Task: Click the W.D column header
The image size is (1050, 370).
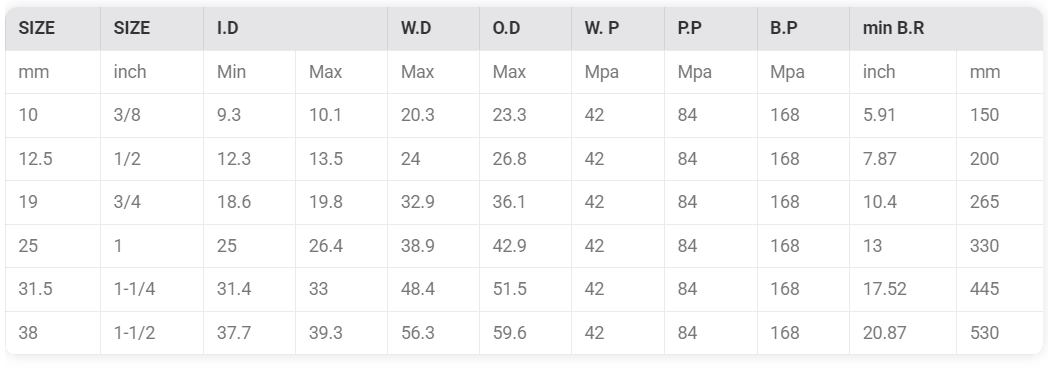Action: (x=433, y=28)
